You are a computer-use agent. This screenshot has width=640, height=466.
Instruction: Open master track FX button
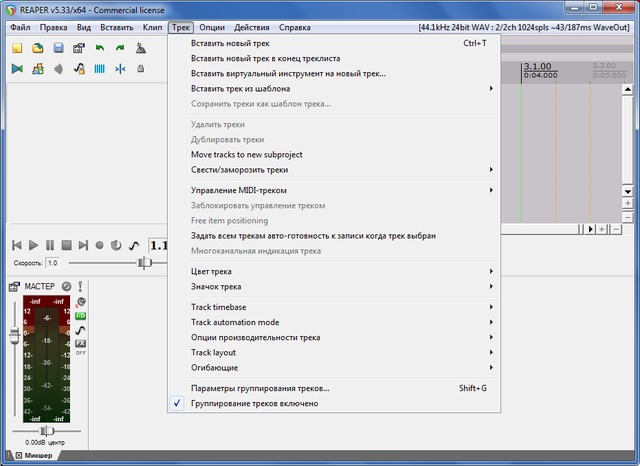(81, 341)
